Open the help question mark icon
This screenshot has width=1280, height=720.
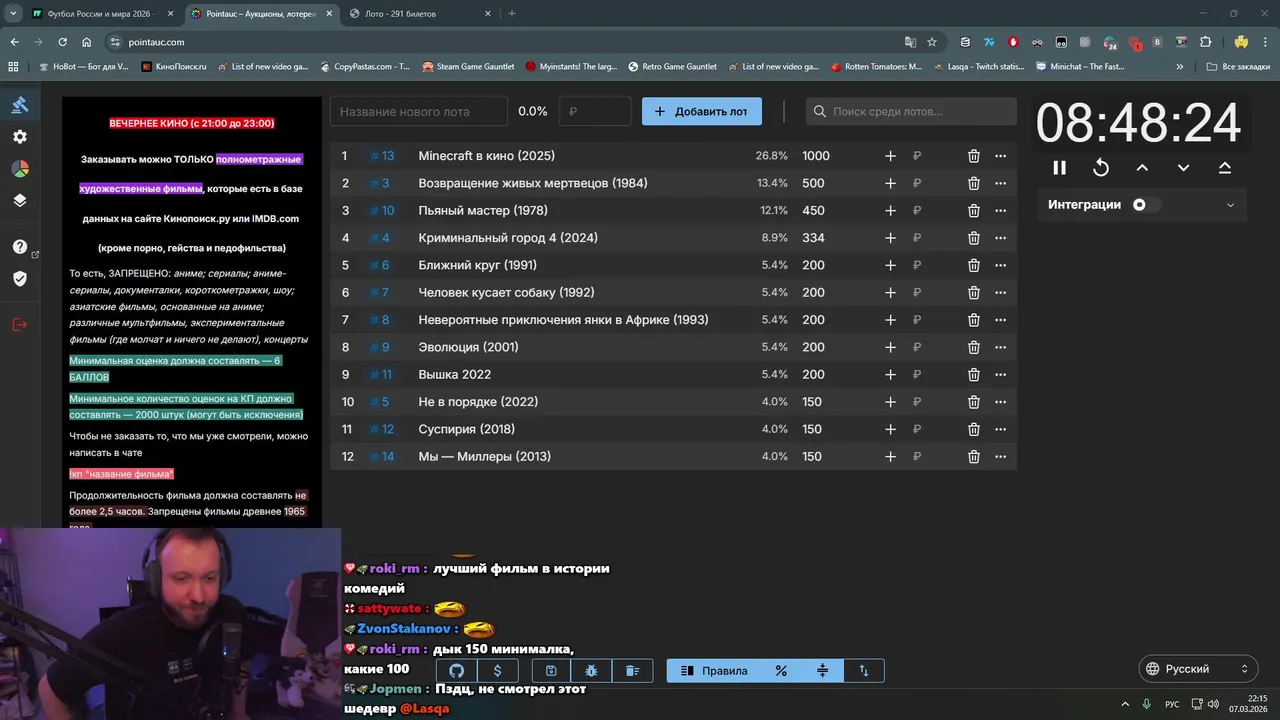point(20,247)
